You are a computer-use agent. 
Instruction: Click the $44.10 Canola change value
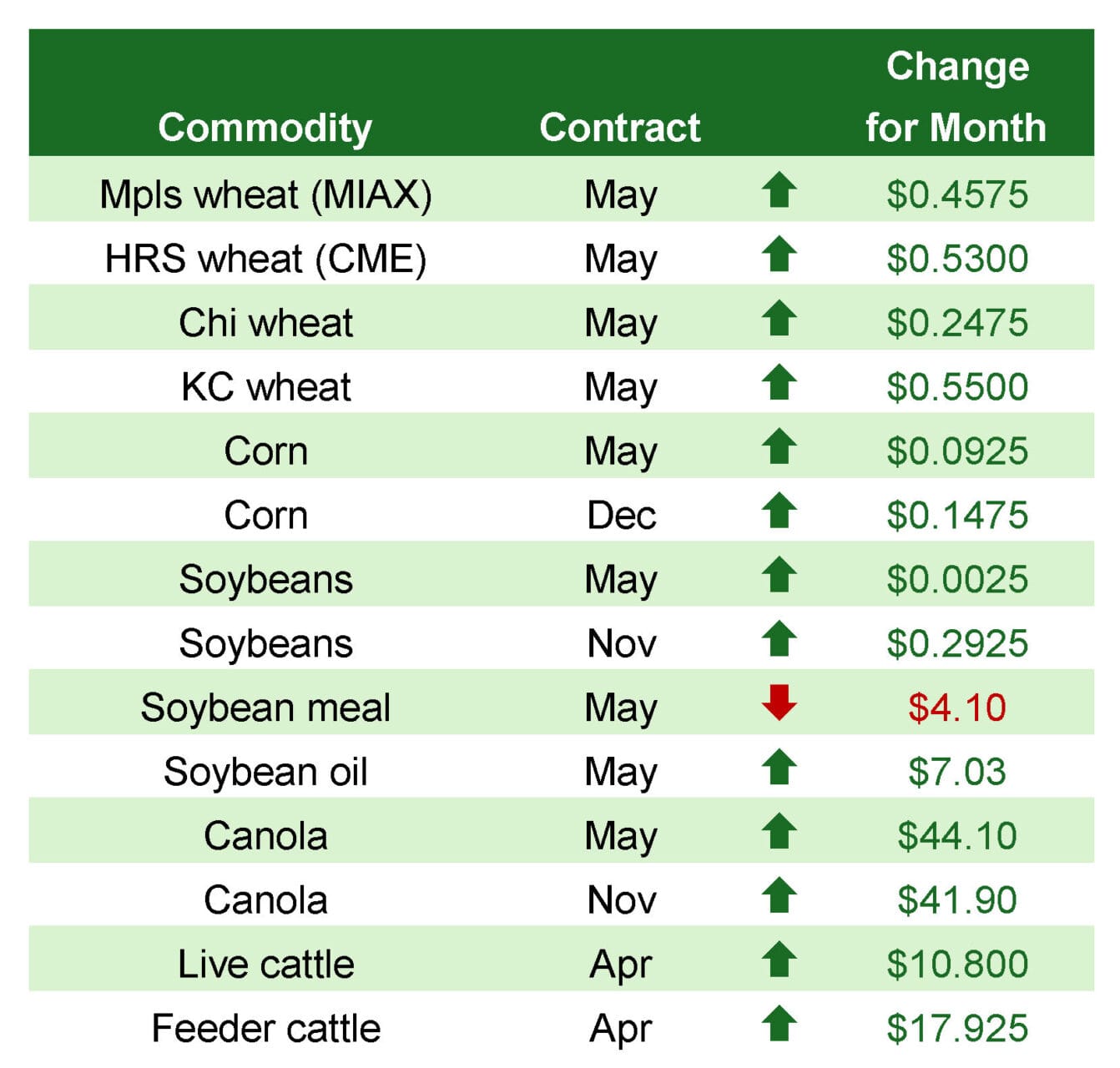[956, 836]
